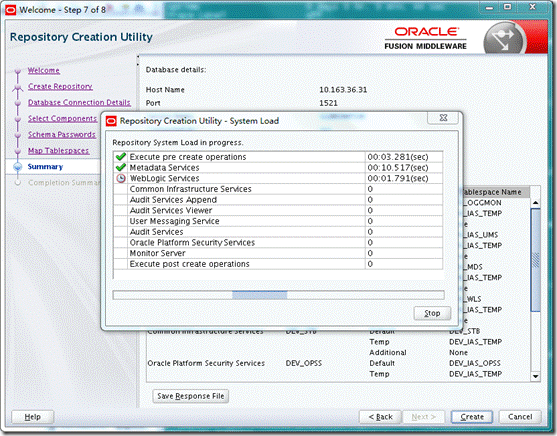The image size is (557, 436).
Task: Click the Create button
Action: pos(472,417)
